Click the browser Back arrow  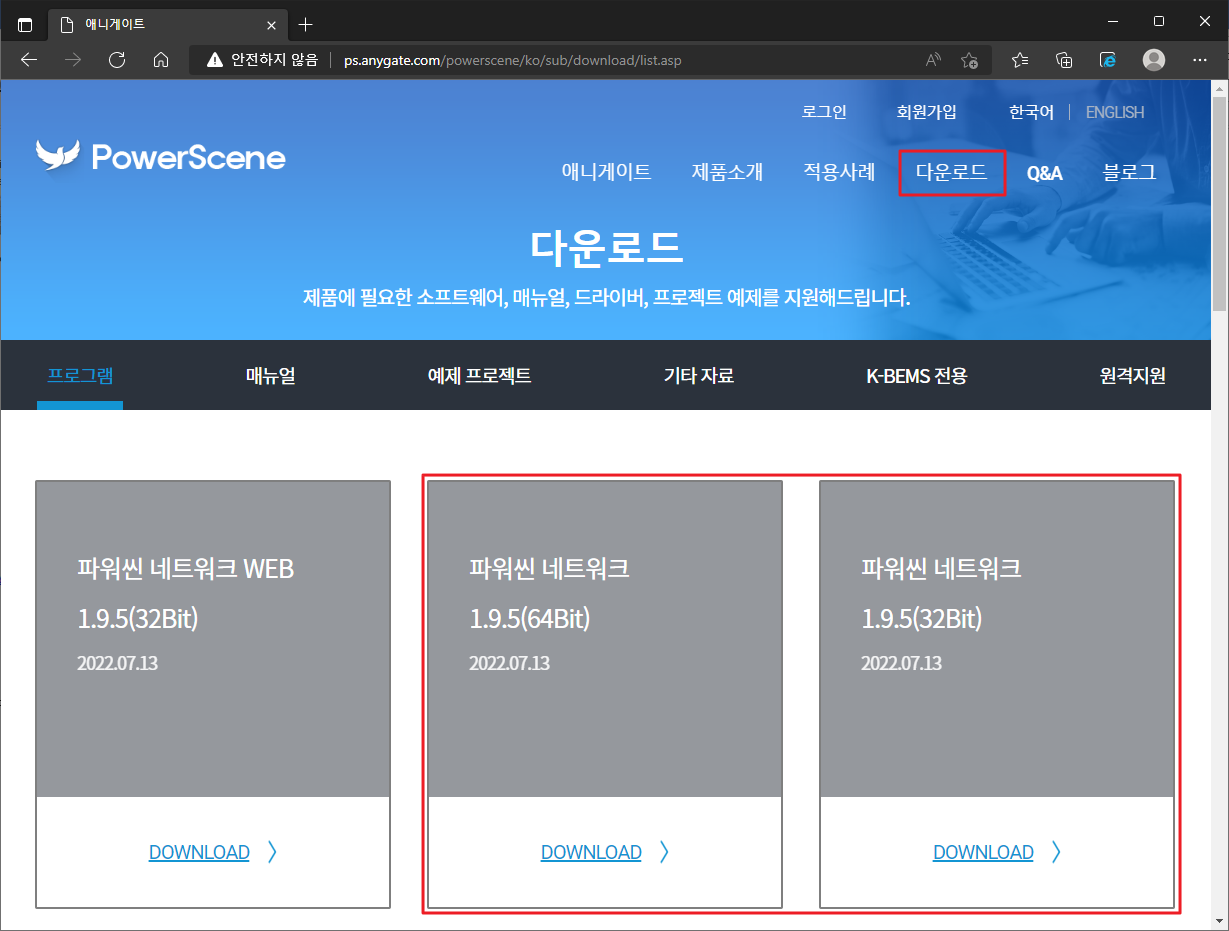(29, 60)
